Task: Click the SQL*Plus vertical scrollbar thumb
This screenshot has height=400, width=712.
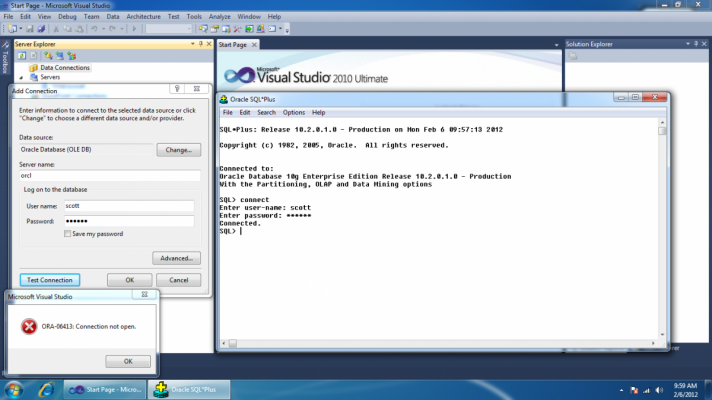Action: pos(662,131)
